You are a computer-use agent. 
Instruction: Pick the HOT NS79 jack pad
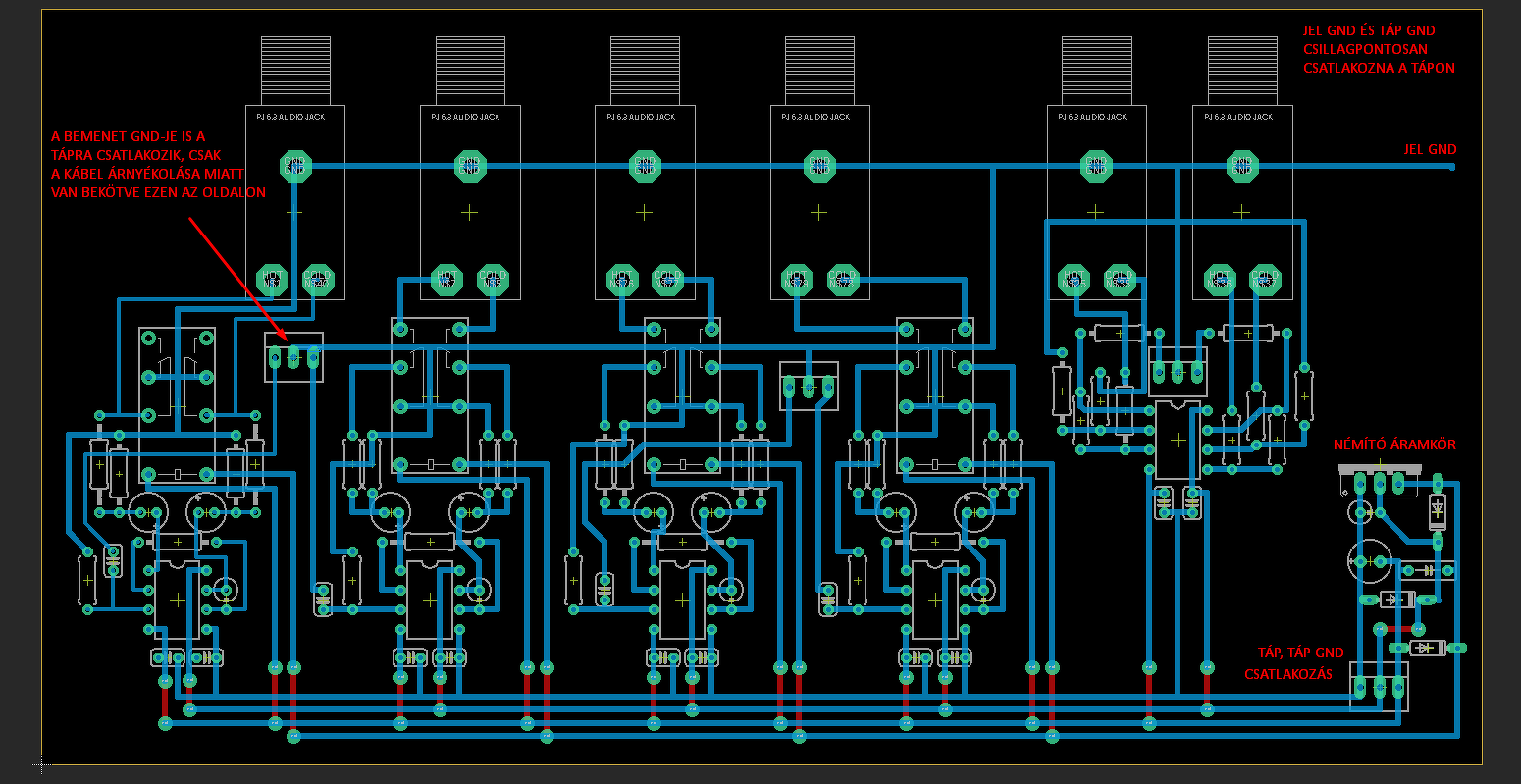click(796, 280)
